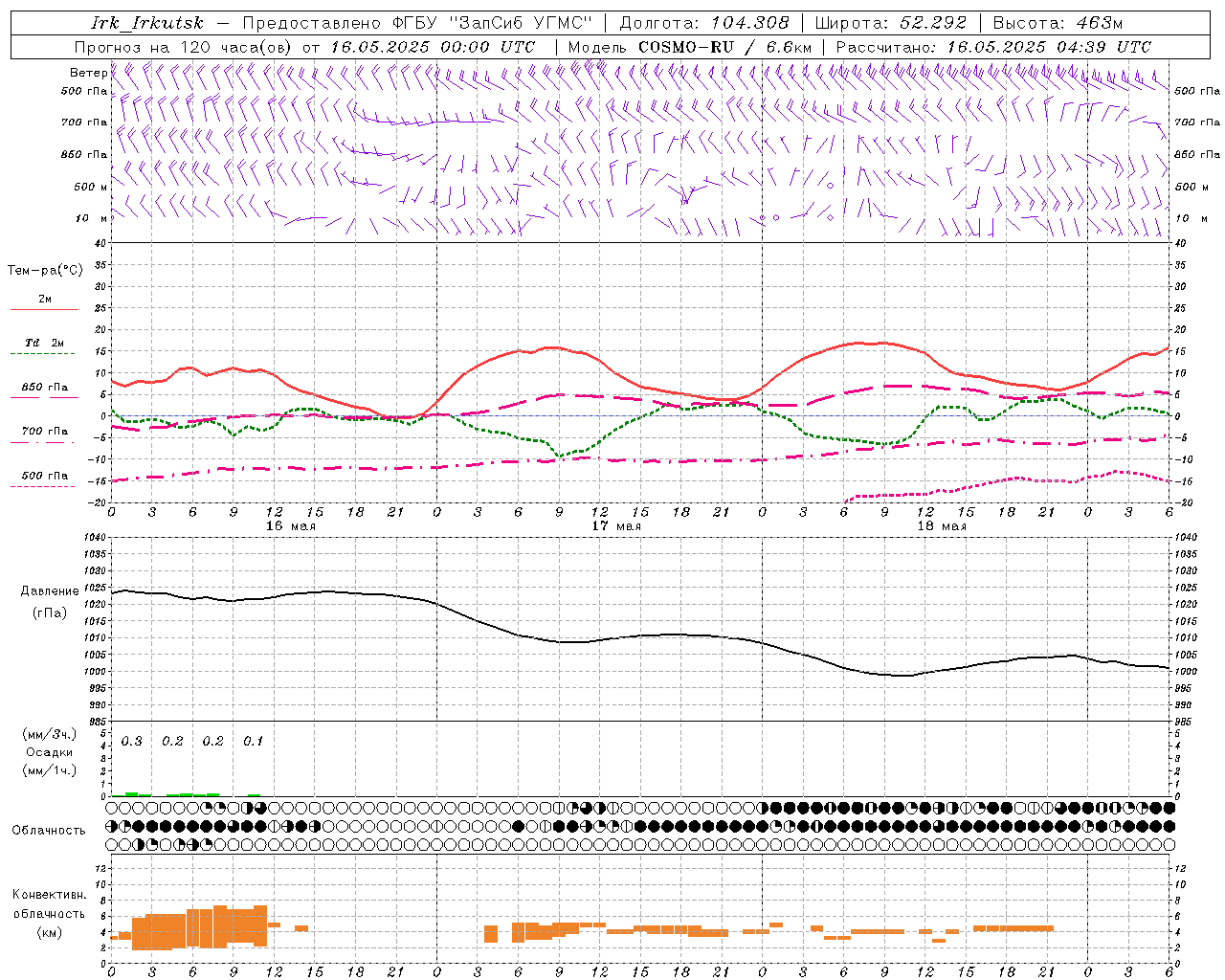Select the red solid line sample under '2м'
The width and height of the screenshot is (1225, 980).
coord(44,310)
